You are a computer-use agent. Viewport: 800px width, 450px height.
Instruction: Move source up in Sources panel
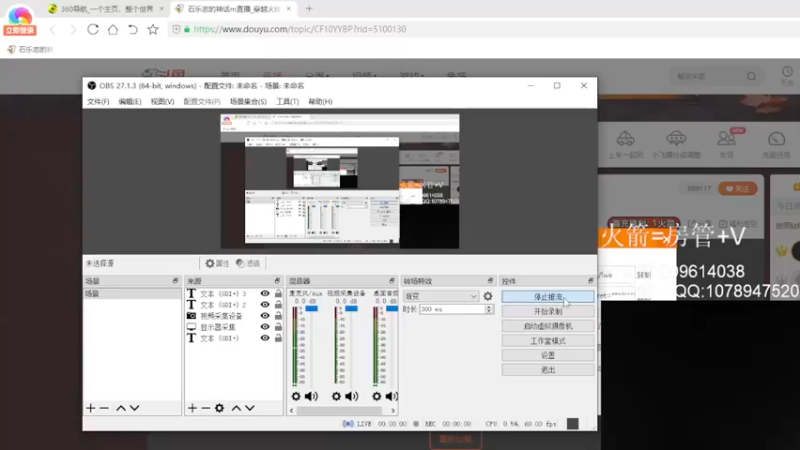click(x=236, y=408)
